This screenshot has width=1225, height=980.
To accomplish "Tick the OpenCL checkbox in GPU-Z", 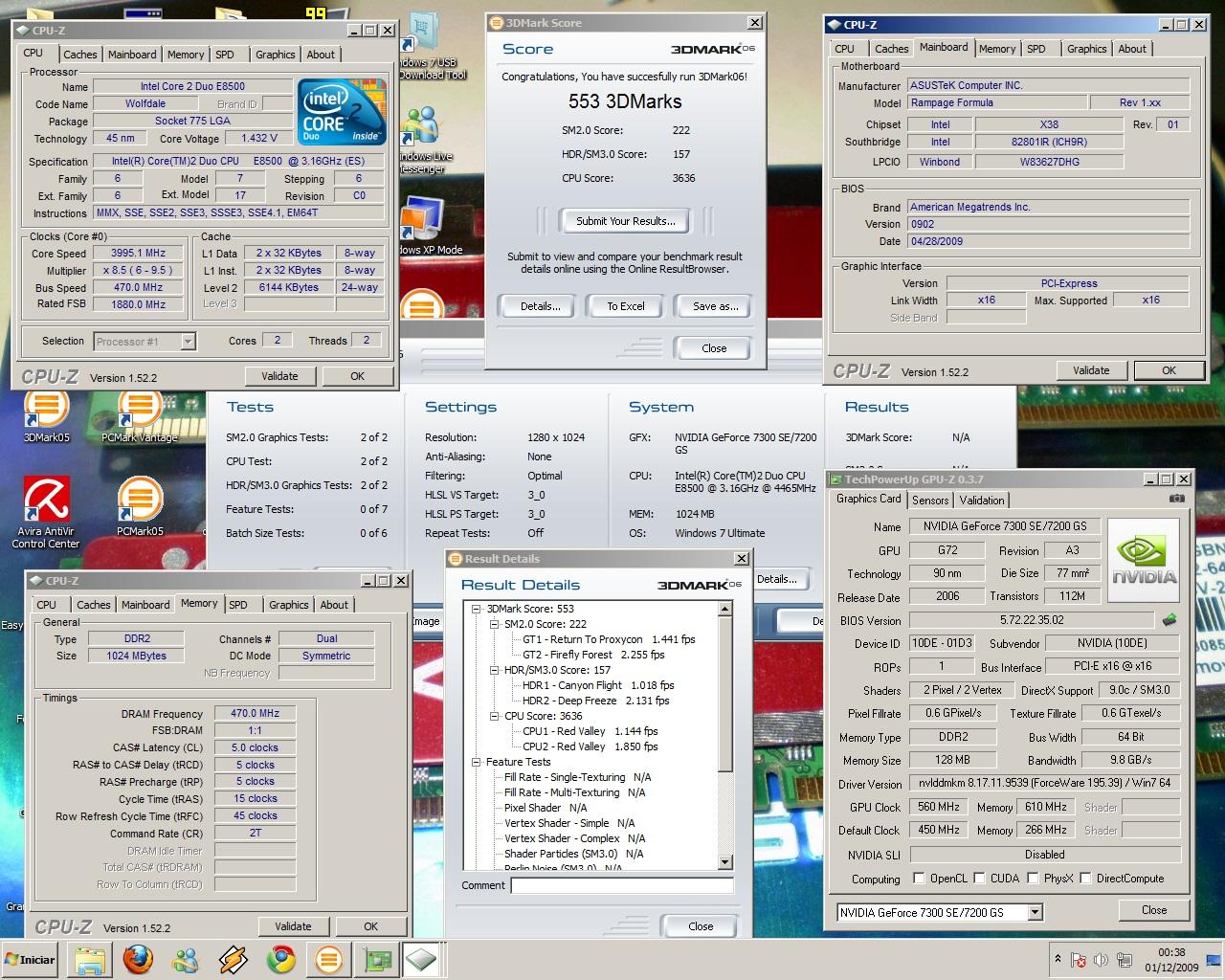I will tap(919, 878).
